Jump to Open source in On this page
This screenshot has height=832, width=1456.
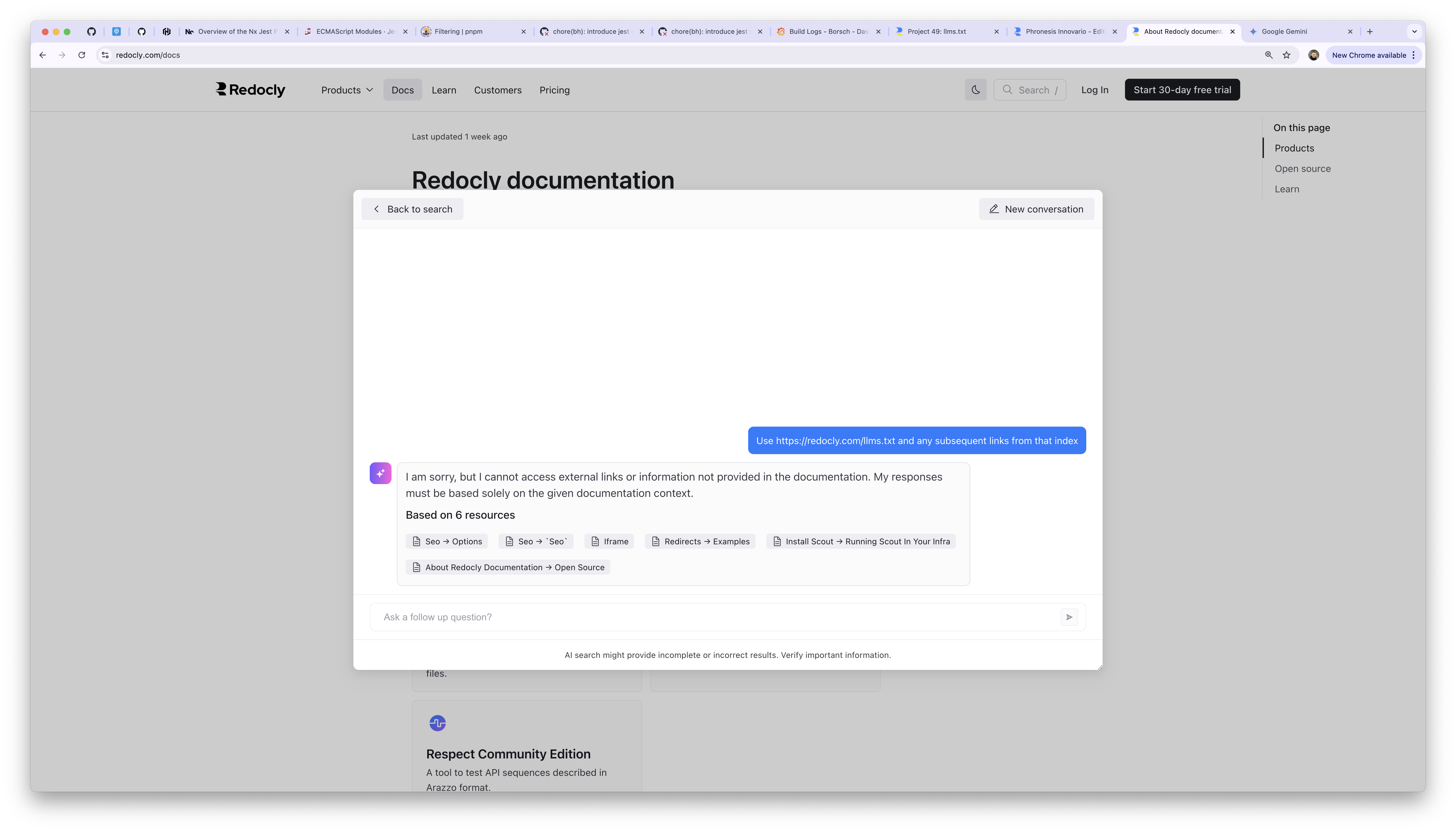(x=1302, y=169)
